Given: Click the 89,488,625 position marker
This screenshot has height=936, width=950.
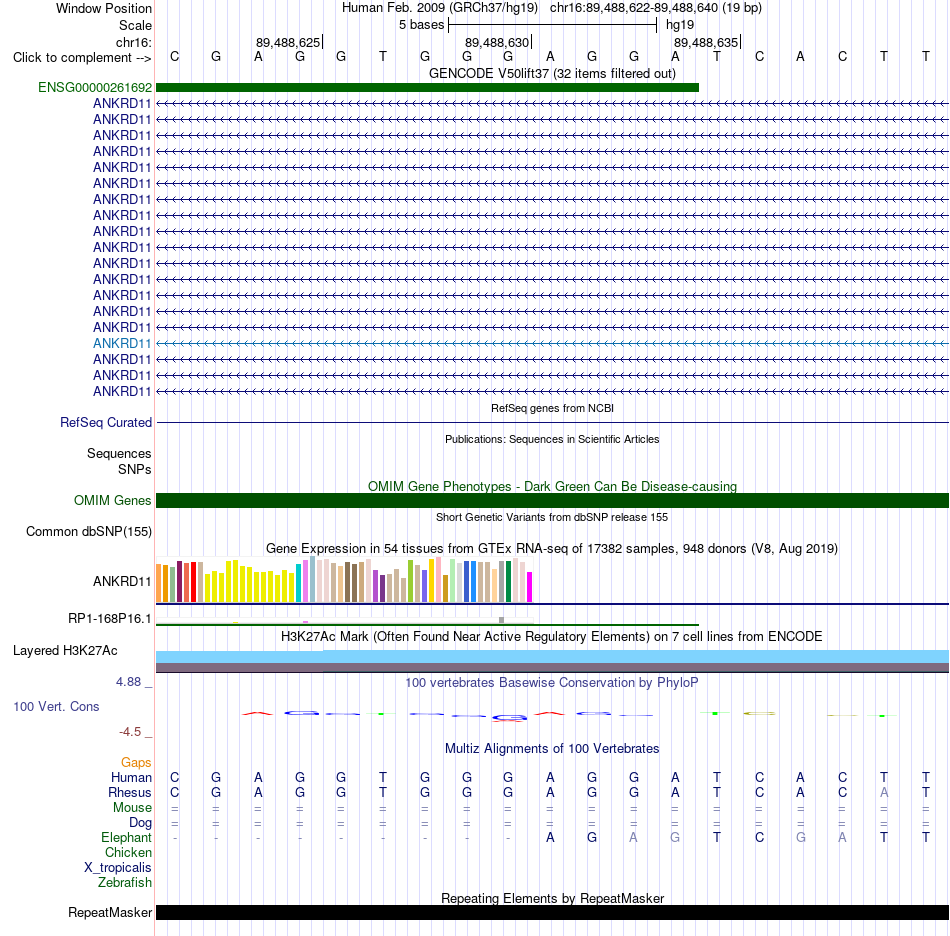Looking at the screenshot, I should point(289,42).
